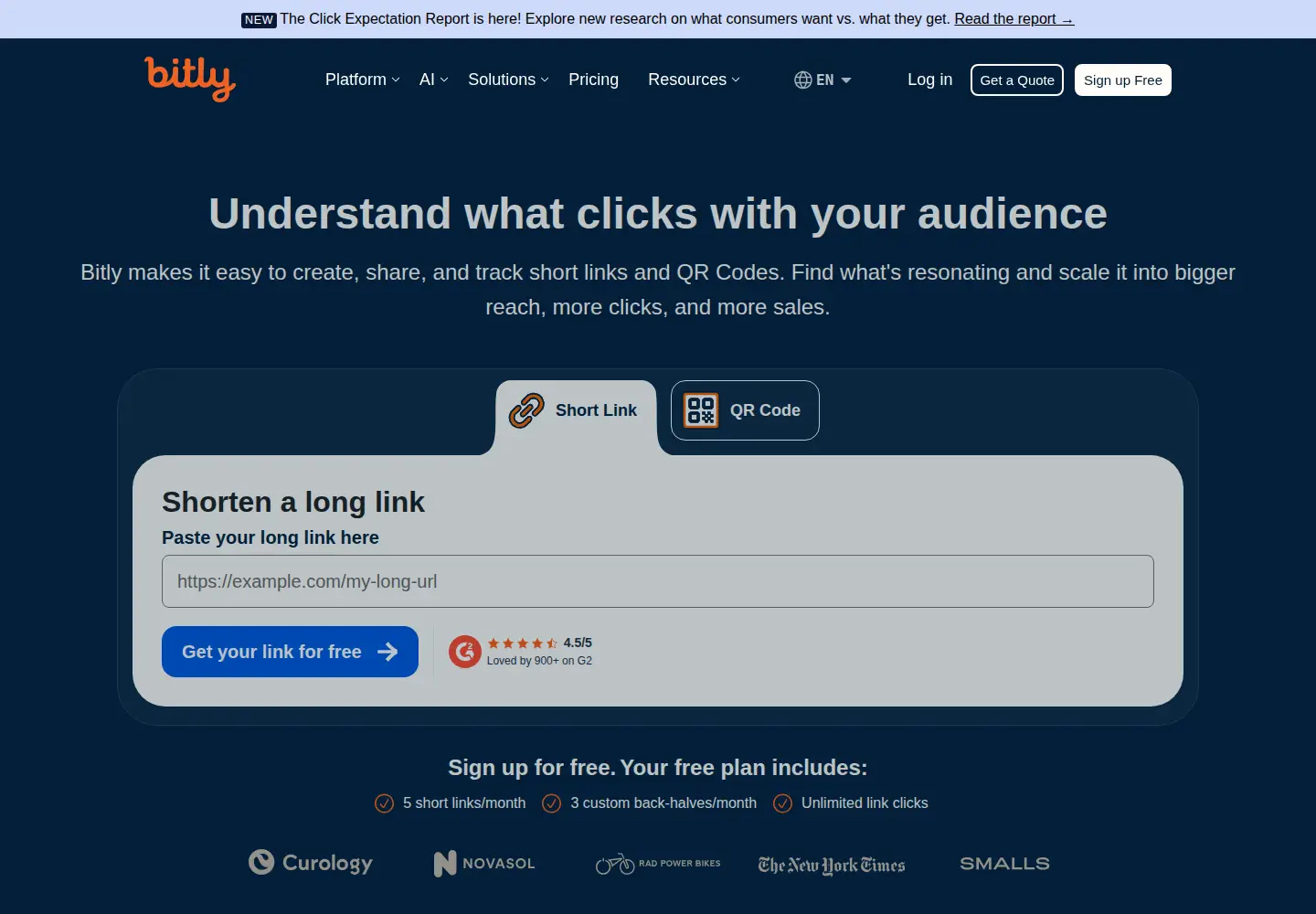
Task: Go to the Pricing page
Action: [x=594, y=80]
